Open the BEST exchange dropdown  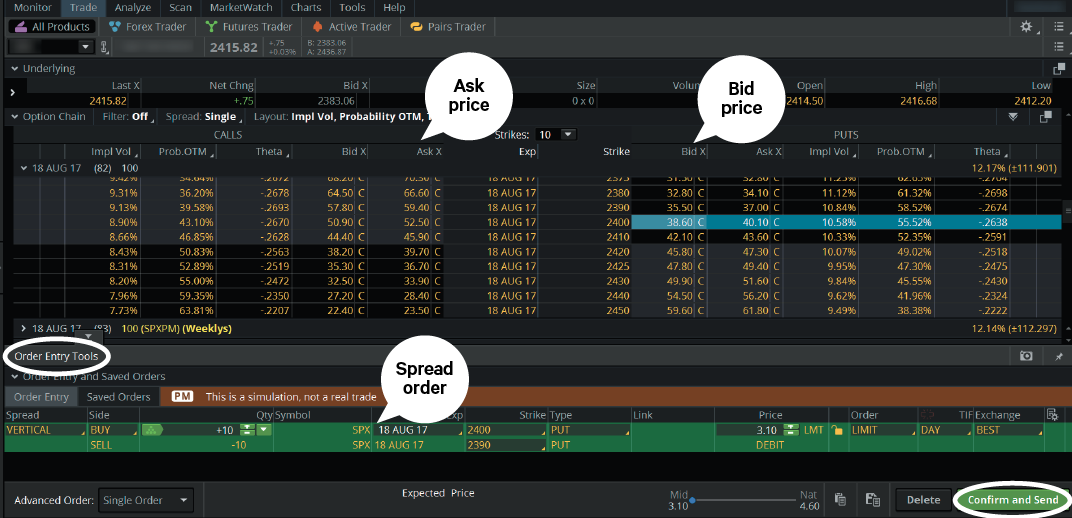(1009, 430)
